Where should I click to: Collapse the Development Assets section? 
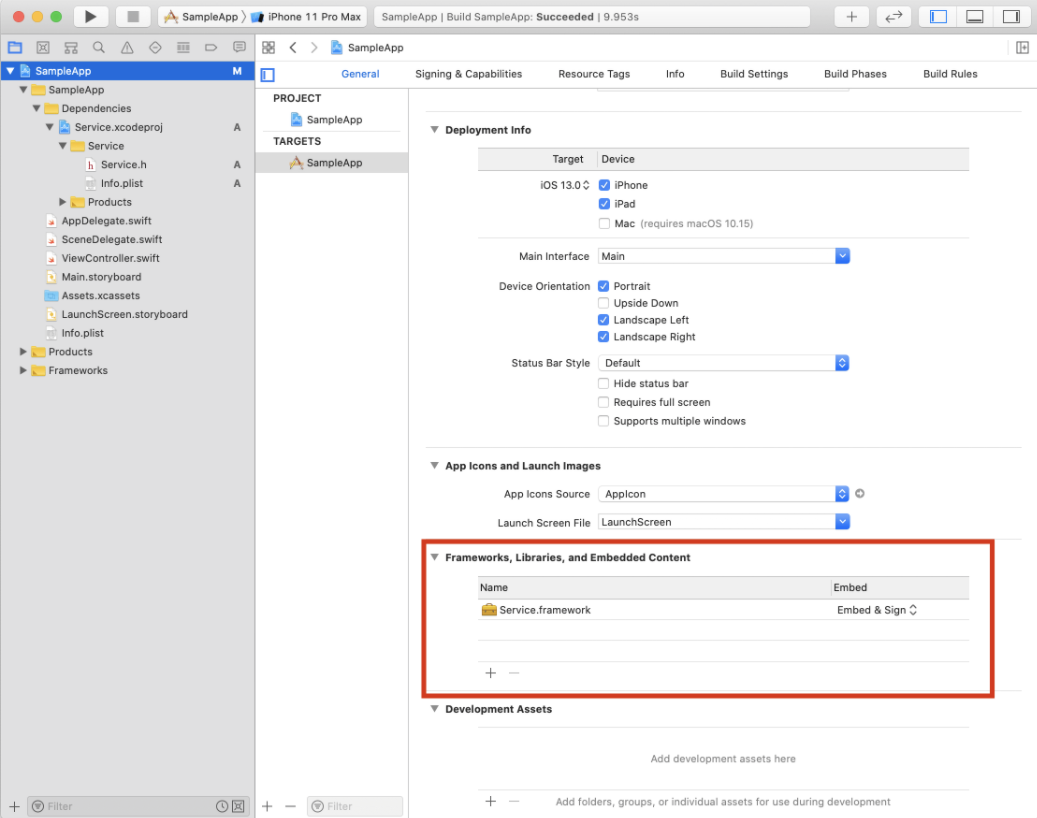pos(435,708)
